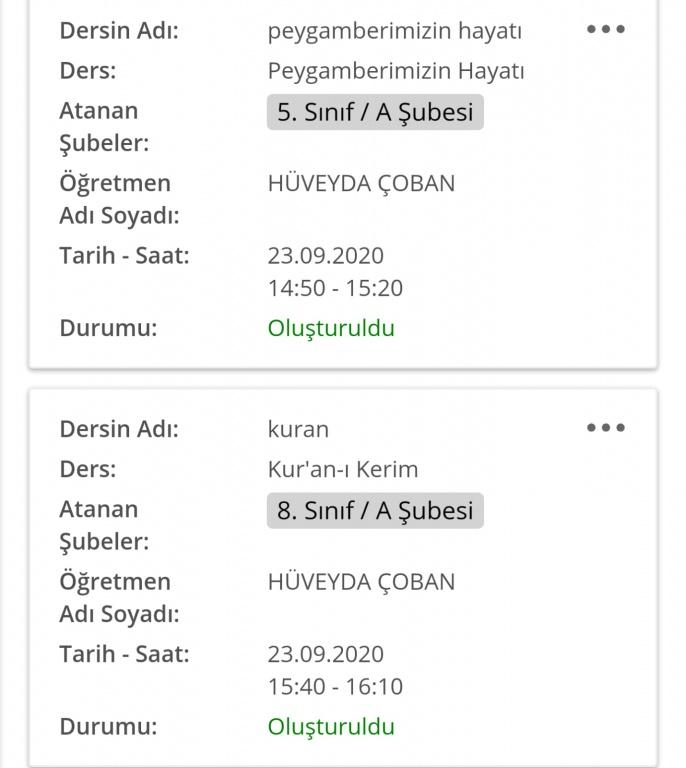
Task: Click Oluşturuldu status in the kuran card
Action: tap(331, 727)
